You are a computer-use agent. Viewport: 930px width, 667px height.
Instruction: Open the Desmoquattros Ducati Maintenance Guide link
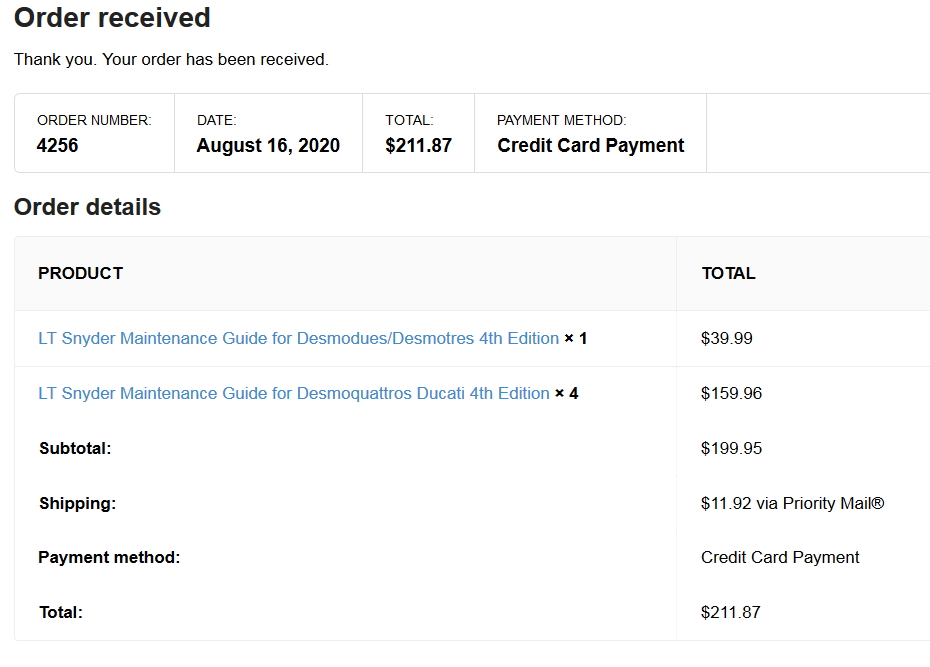tap(293, 393)
